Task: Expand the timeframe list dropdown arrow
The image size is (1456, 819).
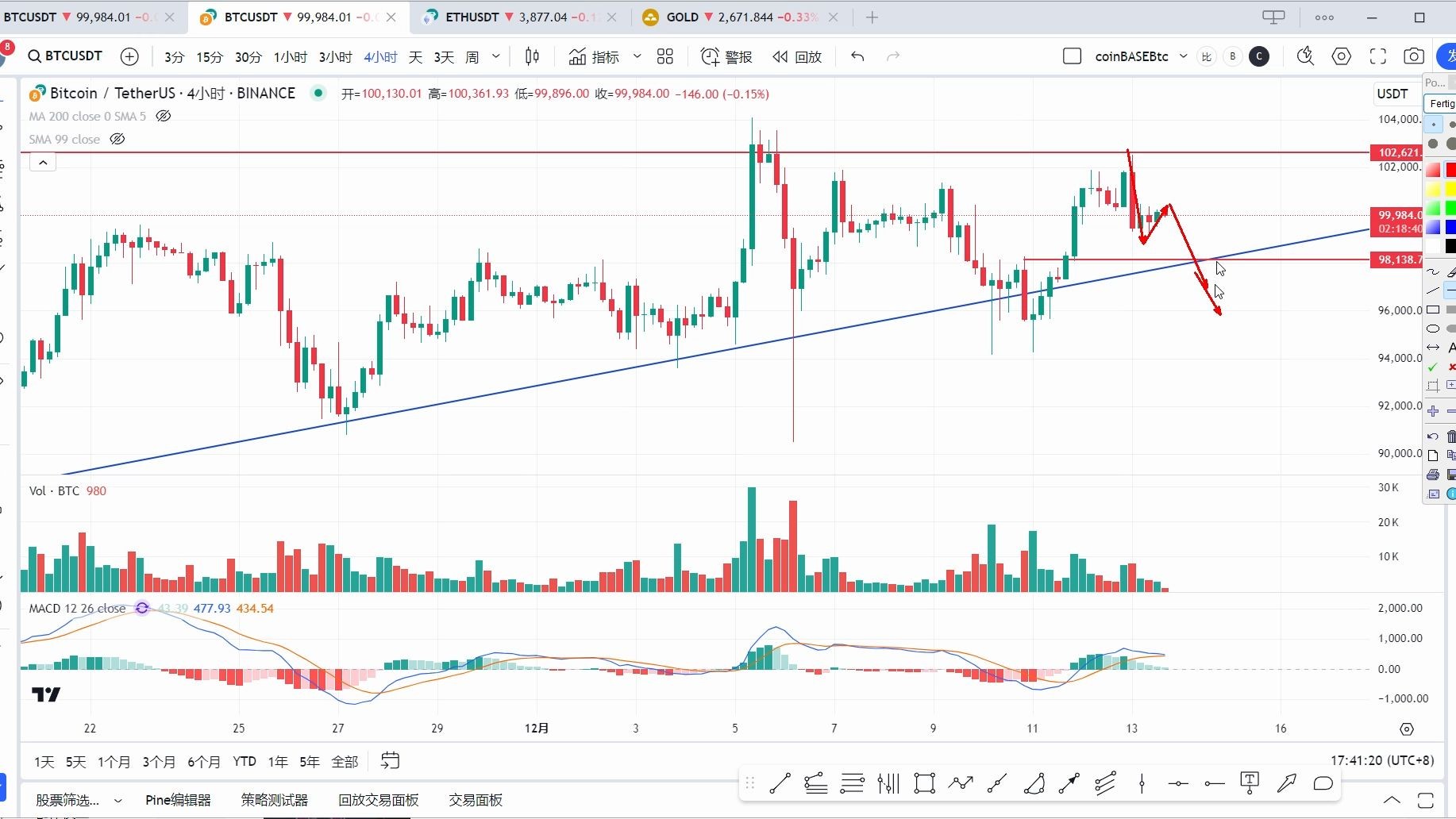Action: 496,56
